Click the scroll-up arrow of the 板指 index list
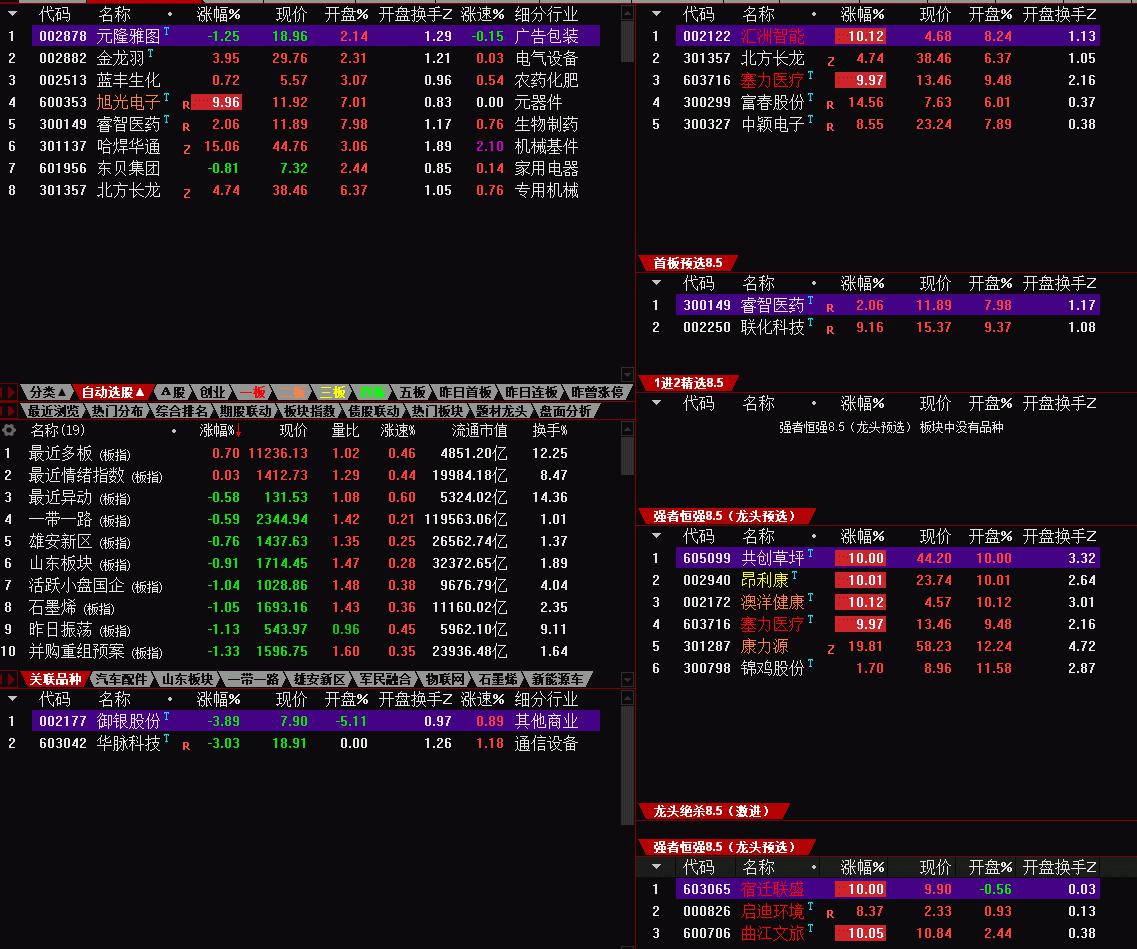Viewport: 1137px width, 949px height. [x=627, y=429]
